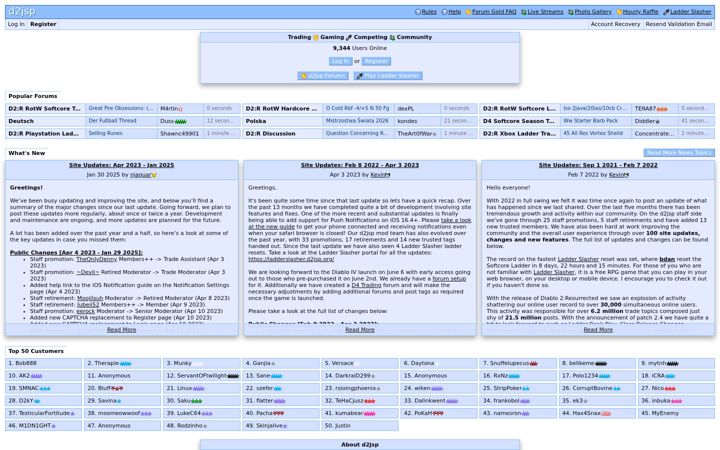Click the icon beside the Rules link
720x450 pixels.
417,12
